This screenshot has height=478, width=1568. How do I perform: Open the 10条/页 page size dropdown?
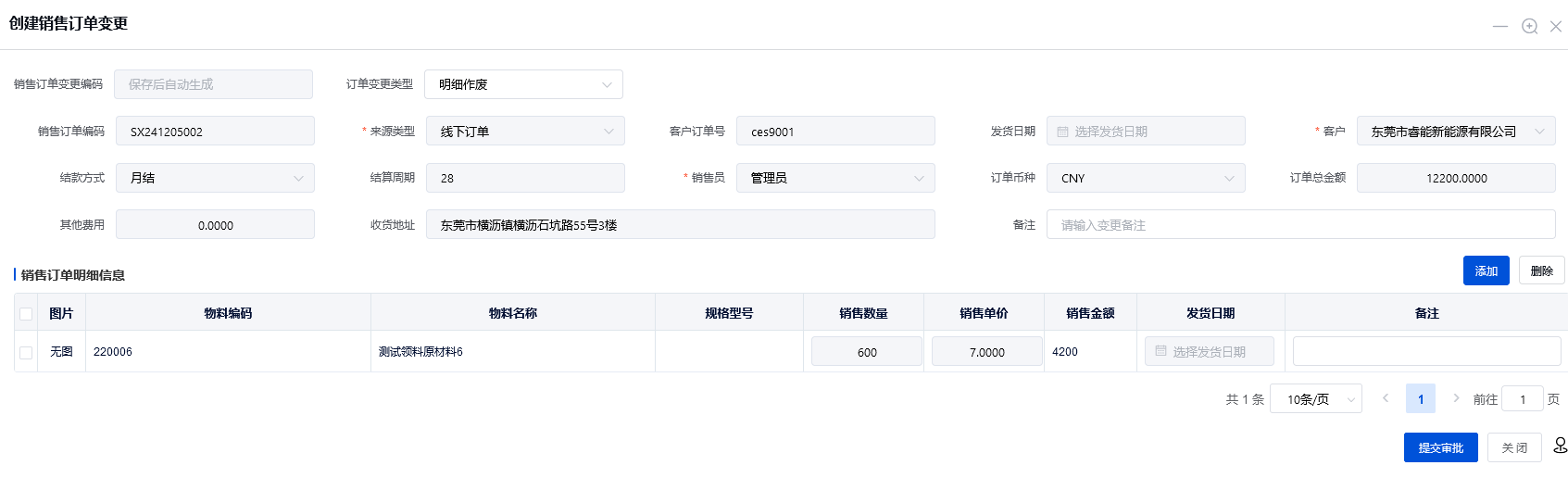tap(1316, 398)
